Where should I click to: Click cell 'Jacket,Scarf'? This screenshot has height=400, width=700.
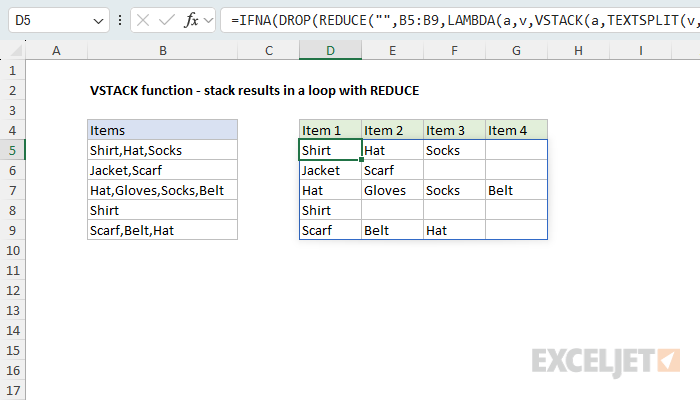(162, 171)
